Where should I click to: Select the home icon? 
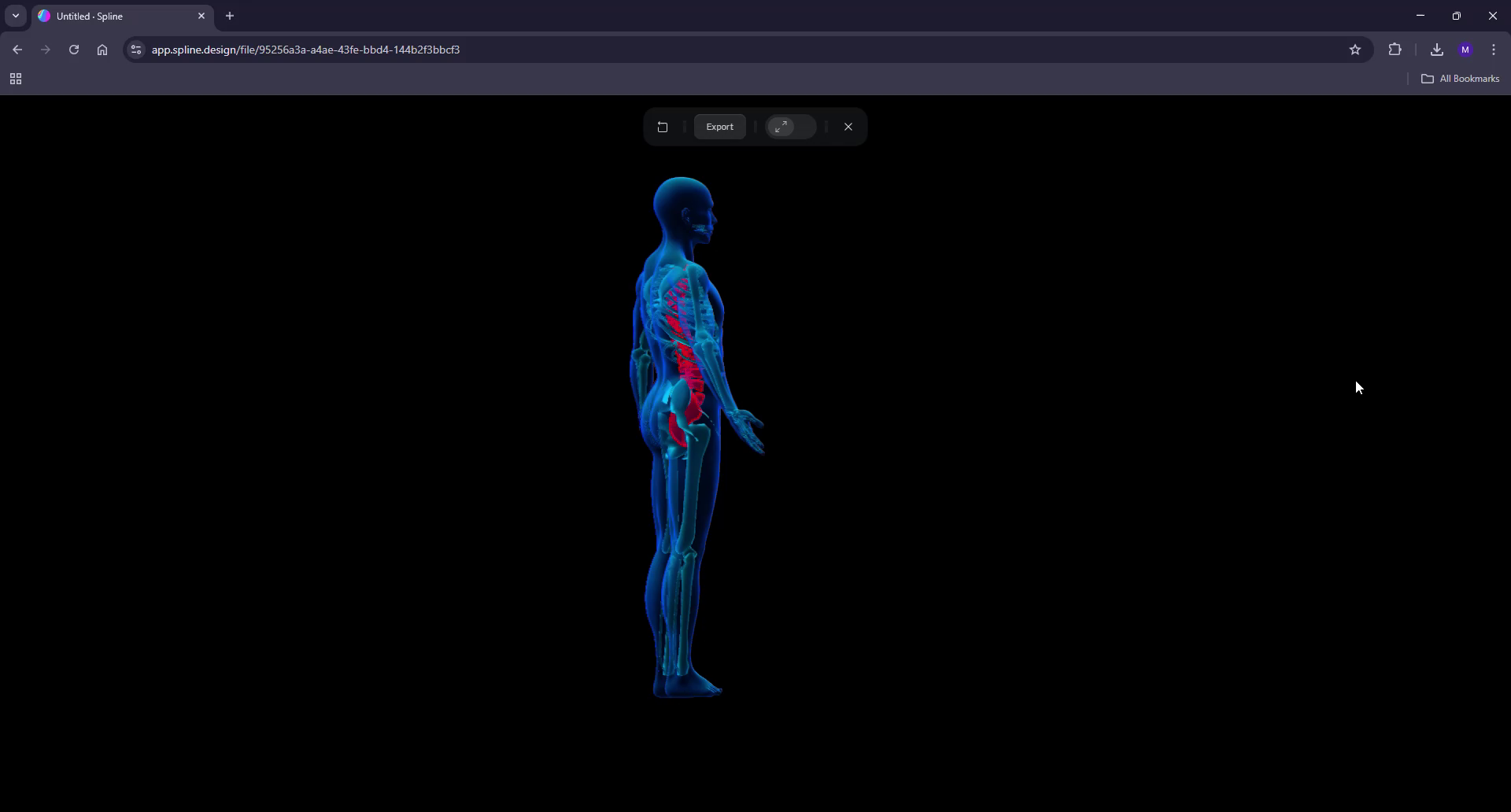pos(102,49)
